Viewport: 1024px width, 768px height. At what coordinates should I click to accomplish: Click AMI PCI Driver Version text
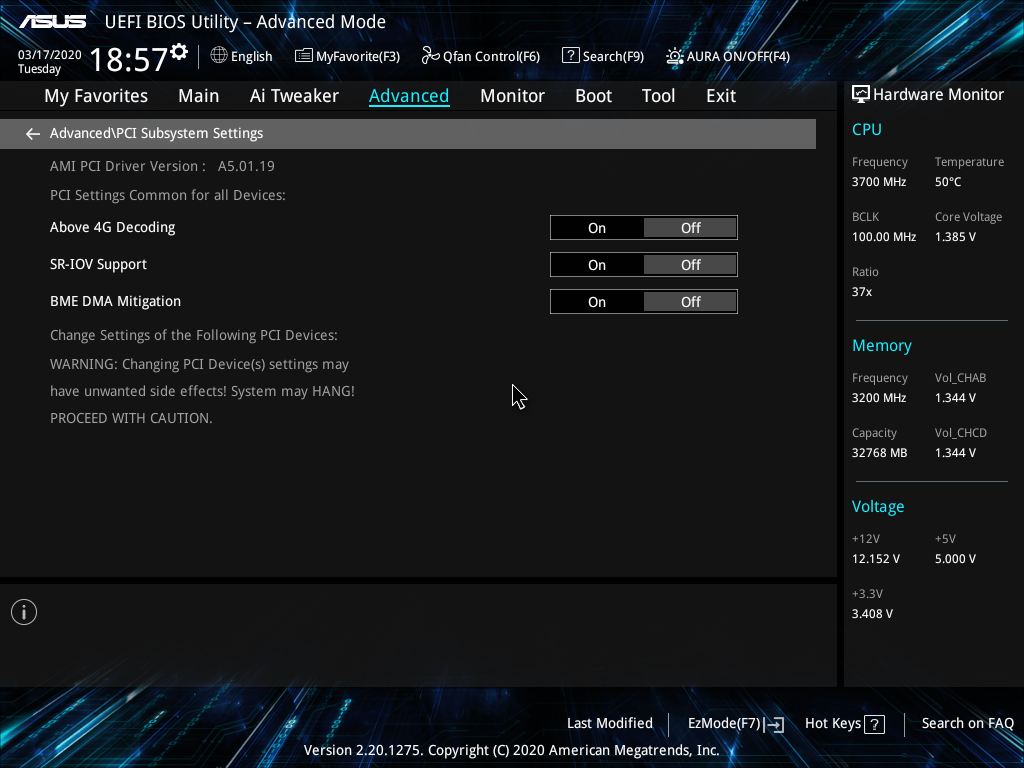(x=162, y=166)
